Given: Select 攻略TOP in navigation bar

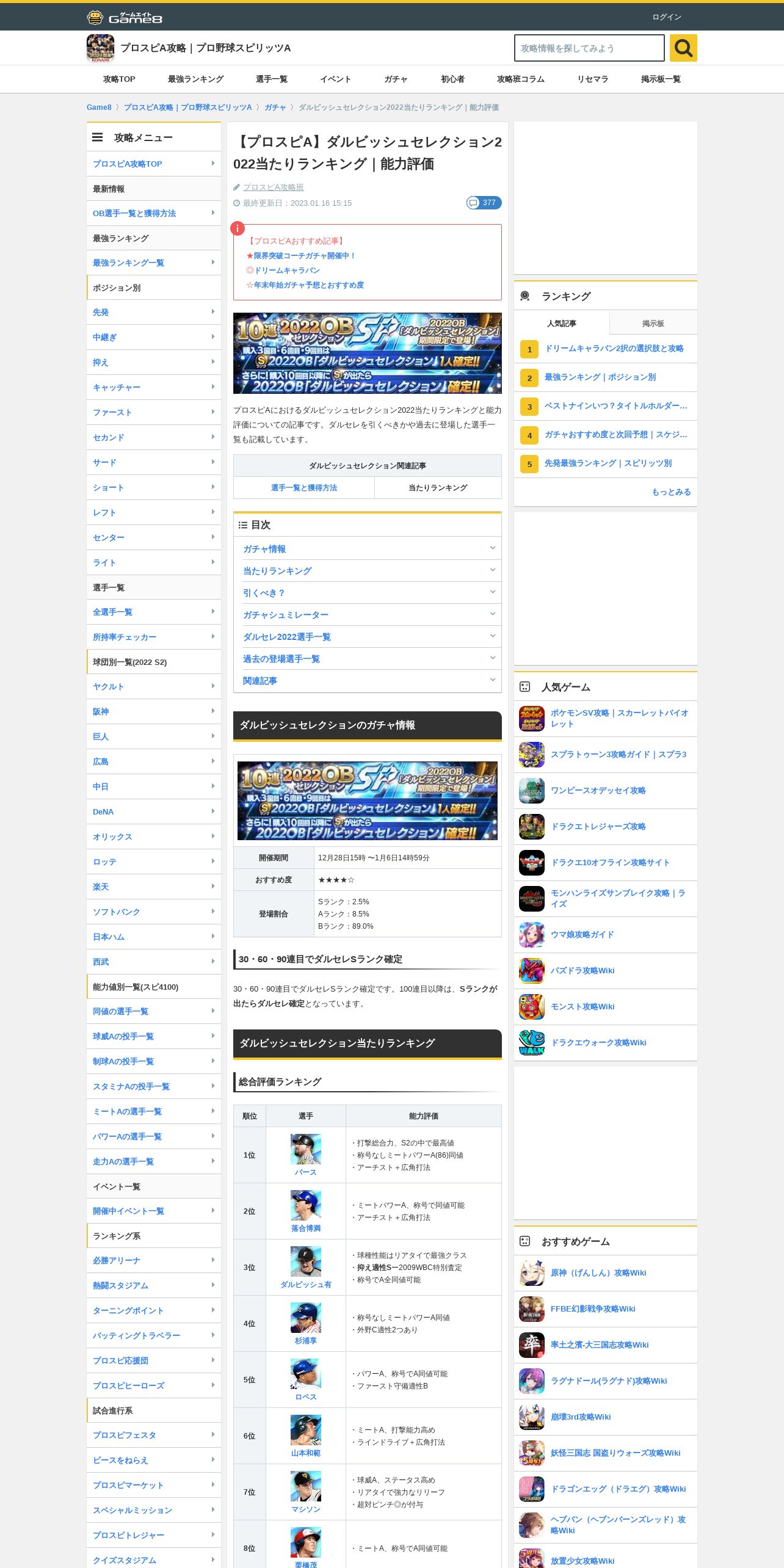Looking at the screenshot, I should pos(119,79).
